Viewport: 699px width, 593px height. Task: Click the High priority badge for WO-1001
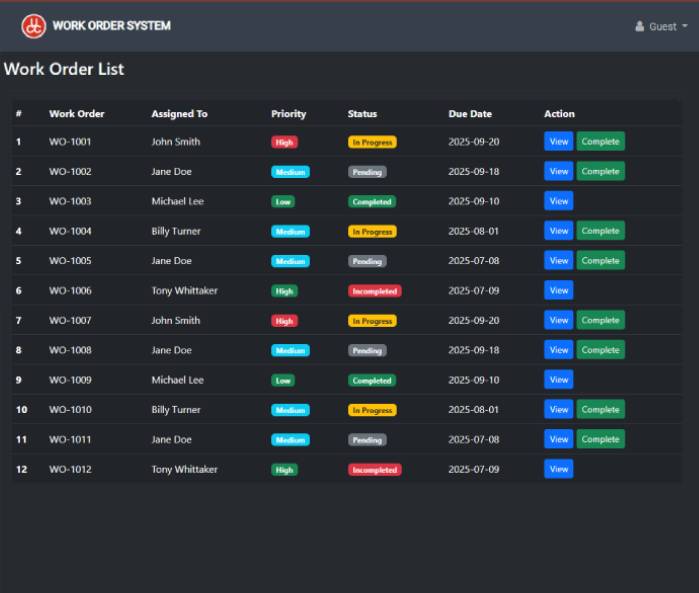pos(284,142)
